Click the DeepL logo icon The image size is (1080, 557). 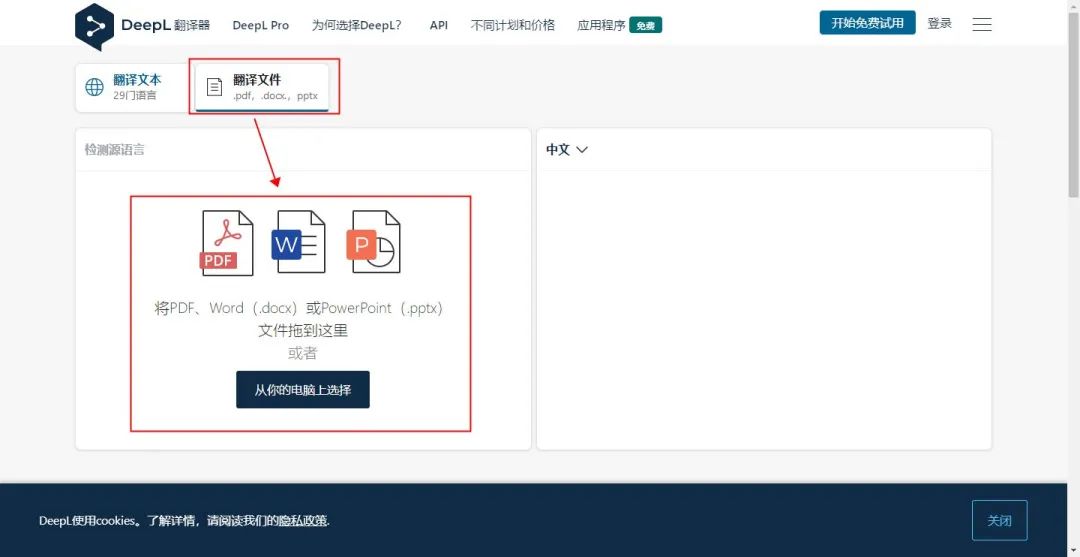coord(94,26)
